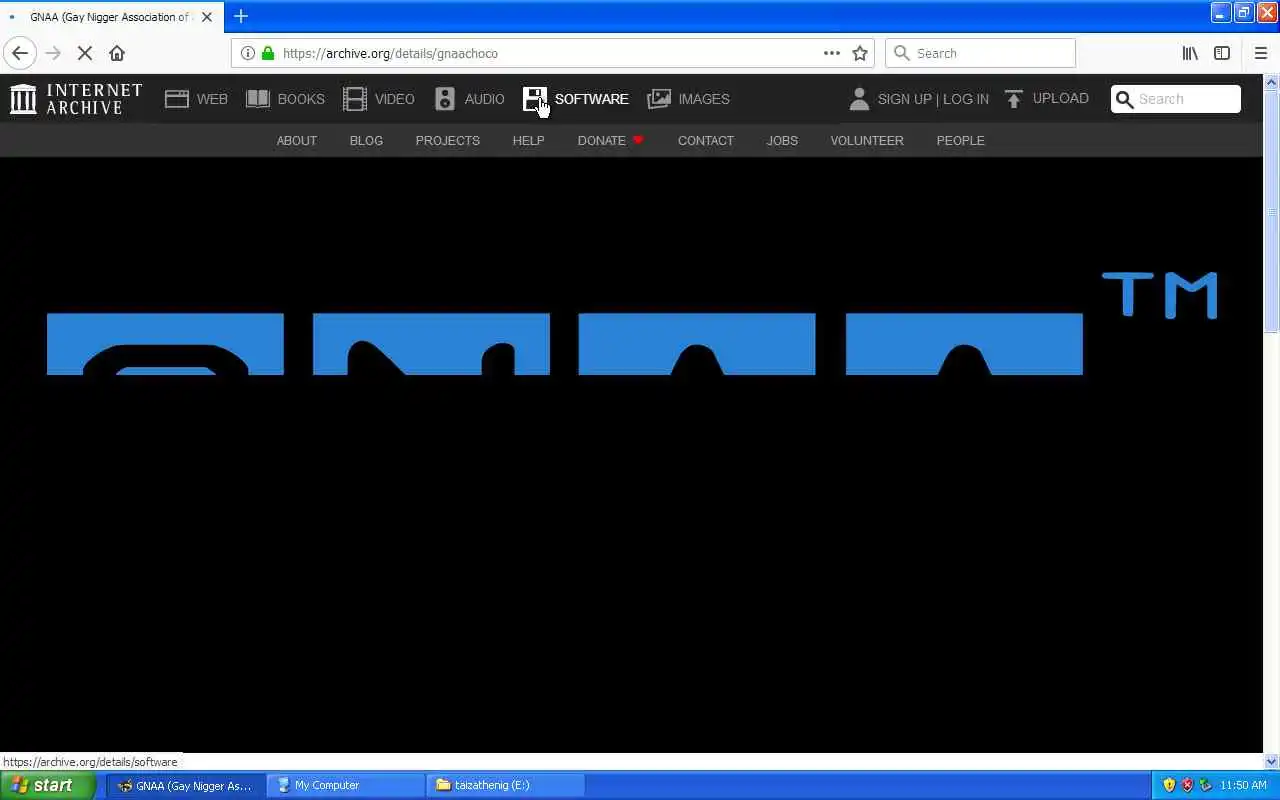
Task: Click the page scrollbar down arrow
Action: [x=1271, y=761]
